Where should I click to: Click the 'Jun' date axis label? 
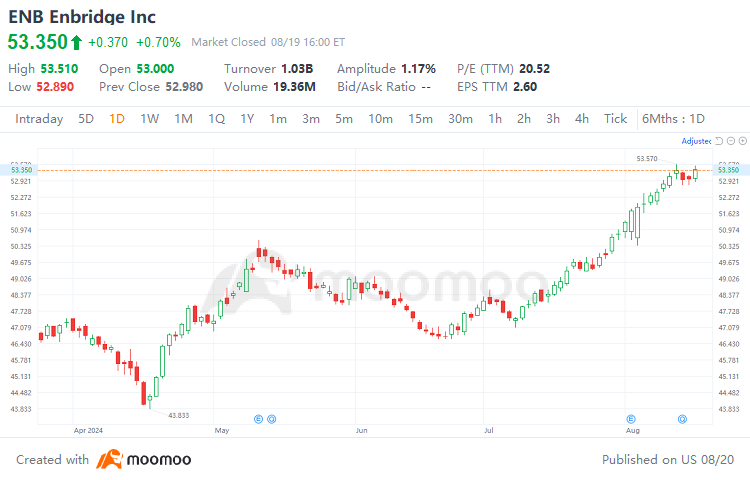pyautogui.click(x=362, y=430)
